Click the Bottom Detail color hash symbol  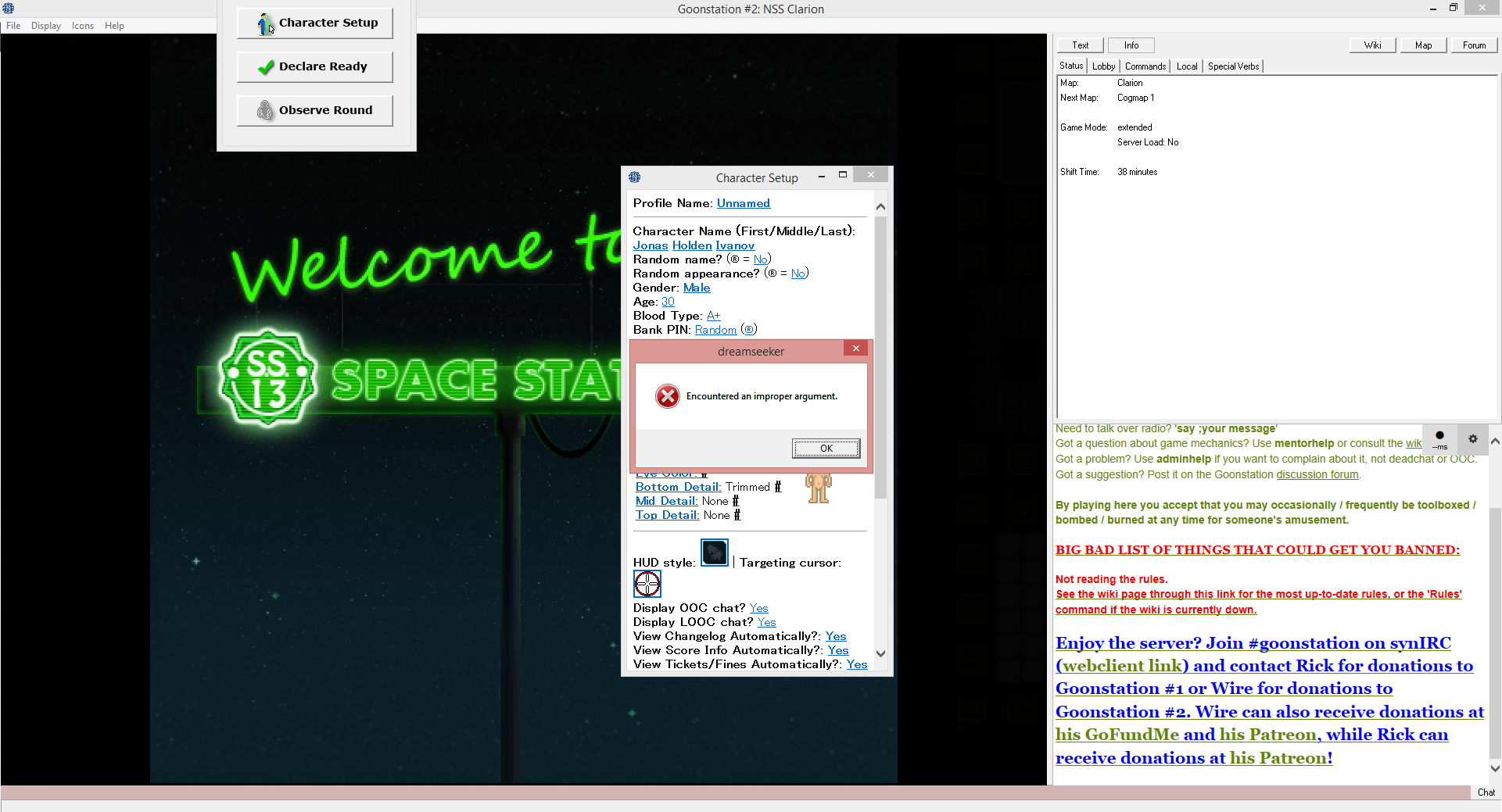click(x=778, y=487)
